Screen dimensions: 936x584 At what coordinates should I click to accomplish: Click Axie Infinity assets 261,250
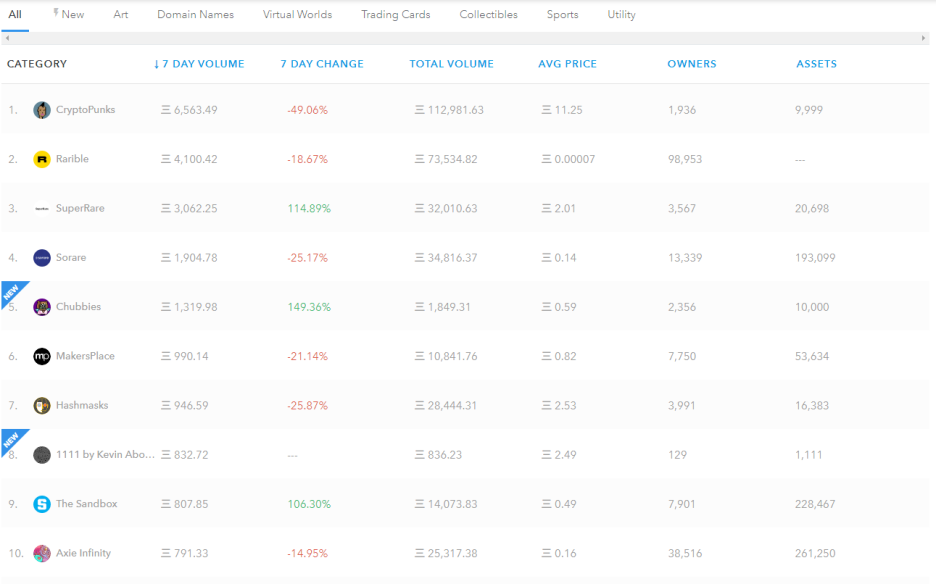tap(815, 554)
